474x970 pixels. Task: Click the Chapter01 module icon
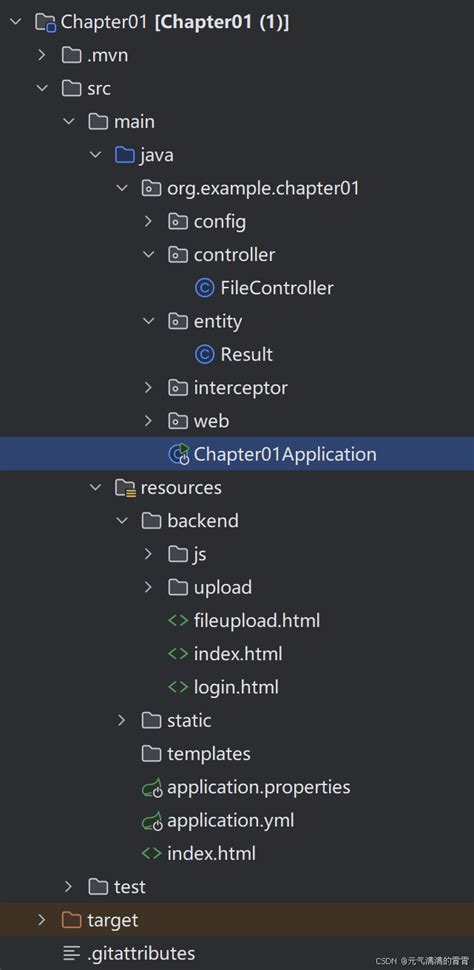point(46,23)
